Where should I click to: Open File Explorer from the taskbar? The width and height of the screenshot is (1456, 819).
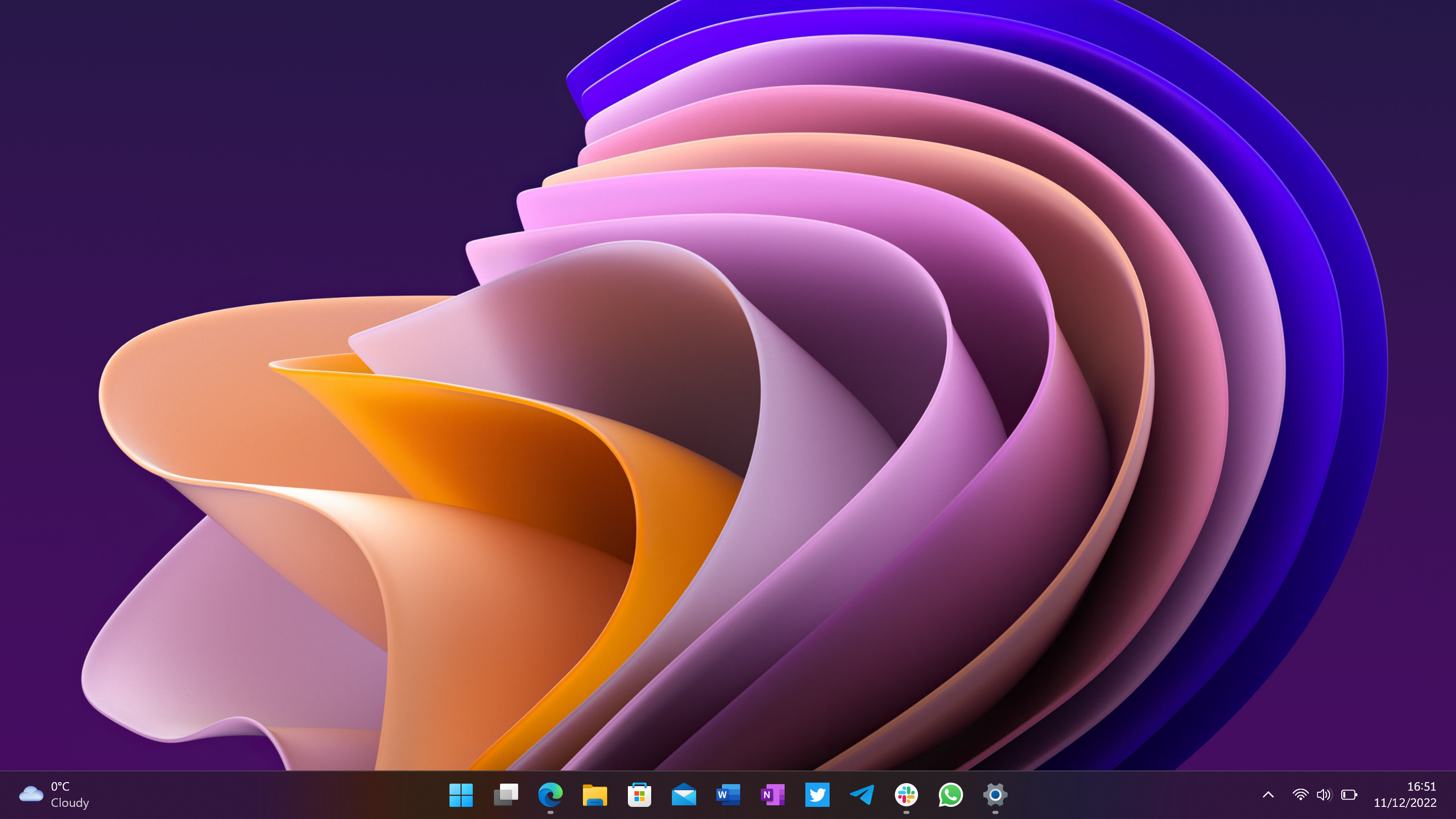(595, 795)
